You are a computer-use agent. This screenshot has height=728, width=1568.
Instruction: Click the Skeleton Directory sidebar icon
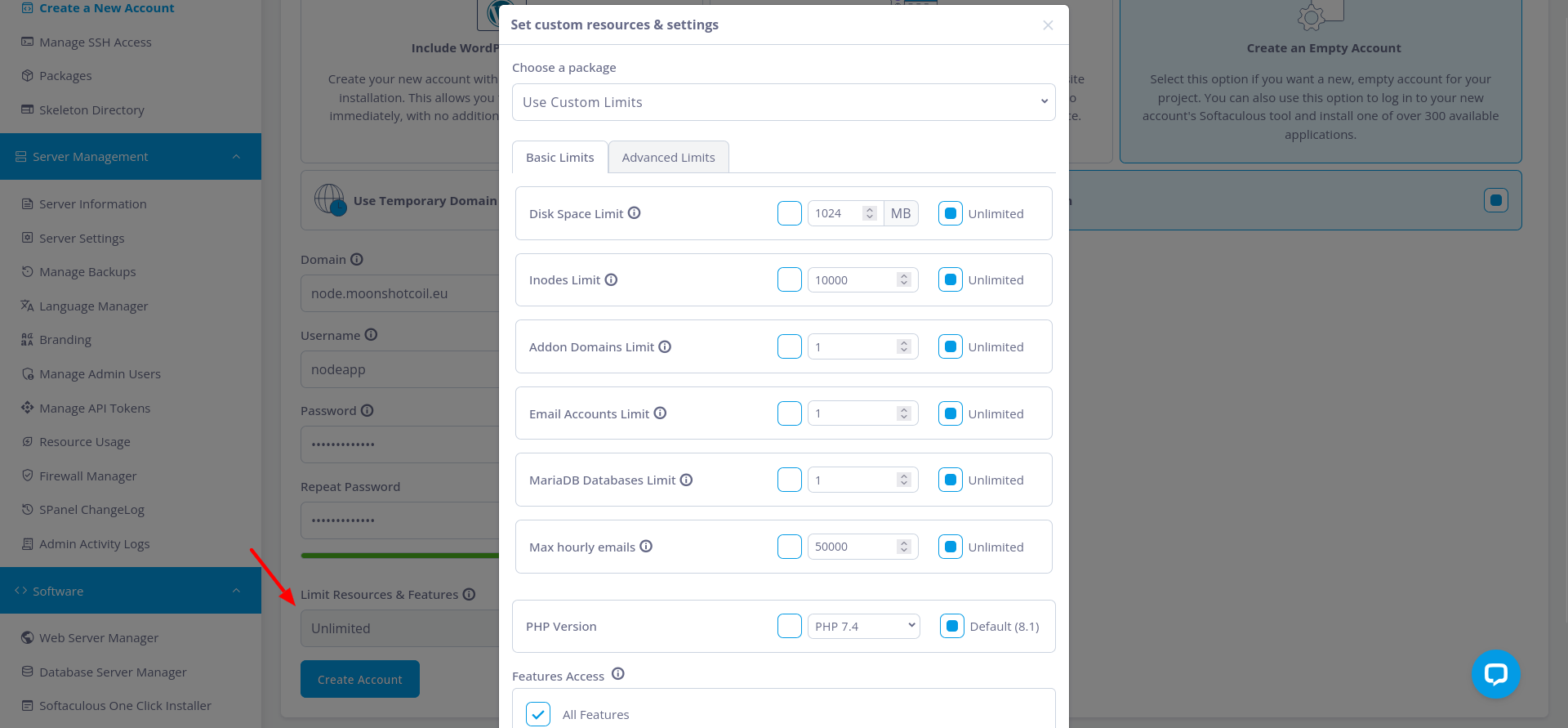[x=28, y=109]
